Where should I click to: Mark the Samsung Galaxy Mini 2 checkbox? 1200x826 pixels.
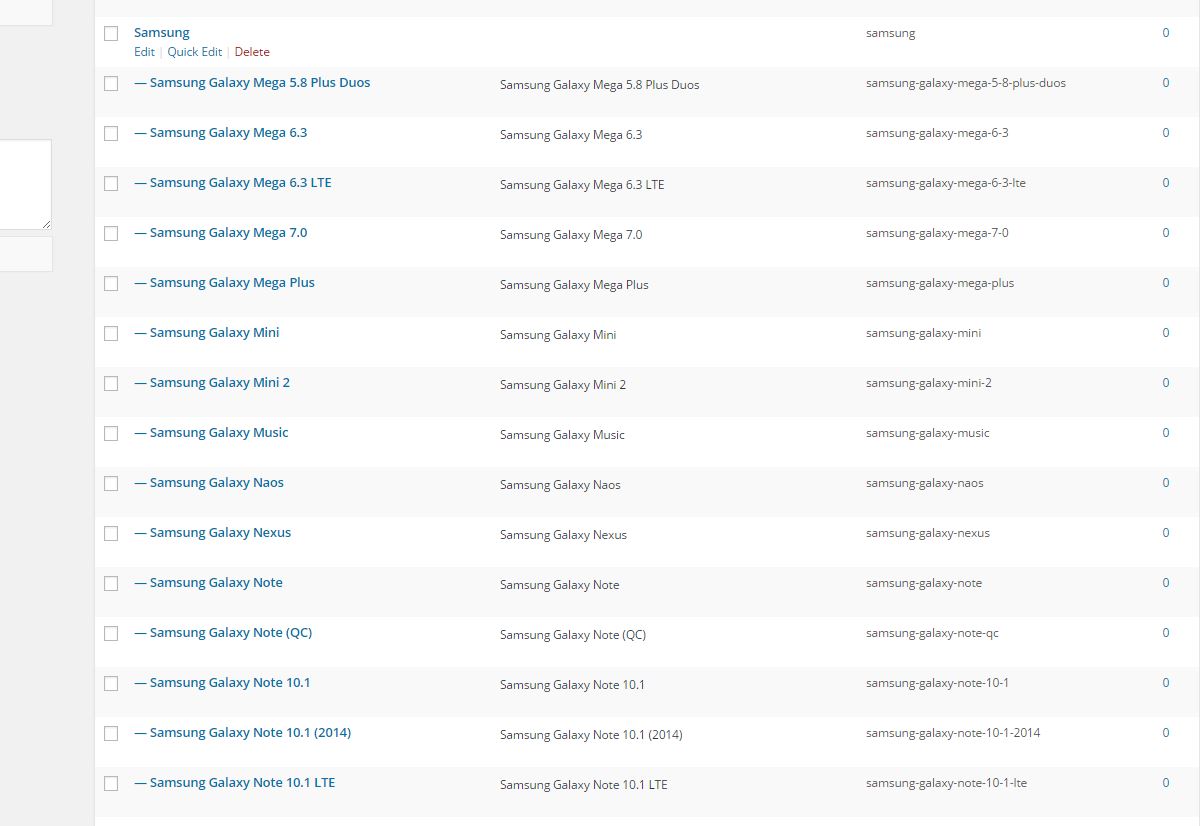(x=111, y=384)
